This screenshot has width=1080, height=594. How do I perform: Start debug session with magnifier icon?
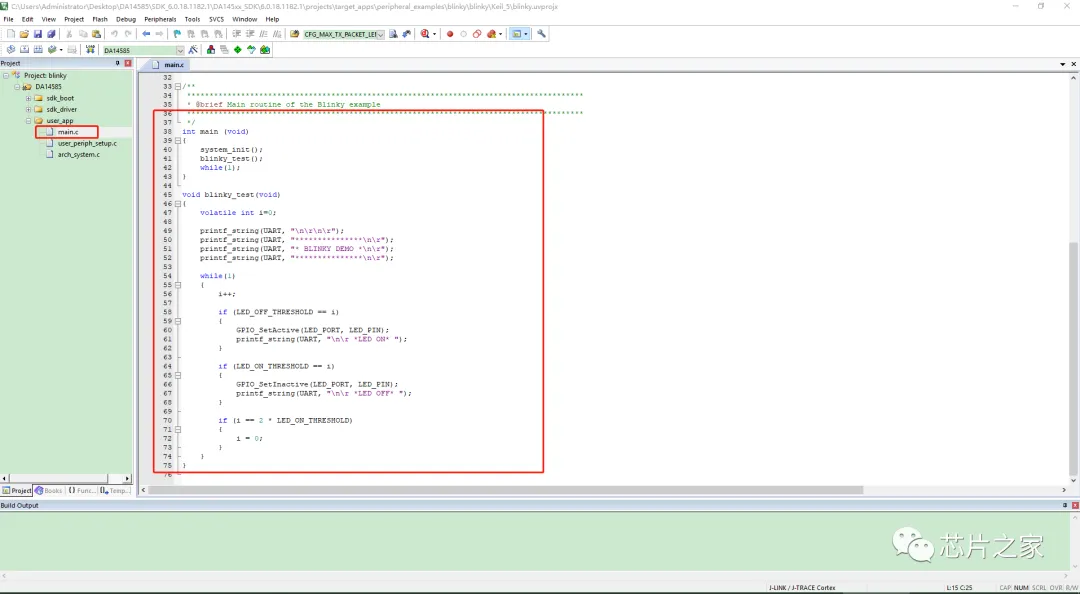point(426,34)
